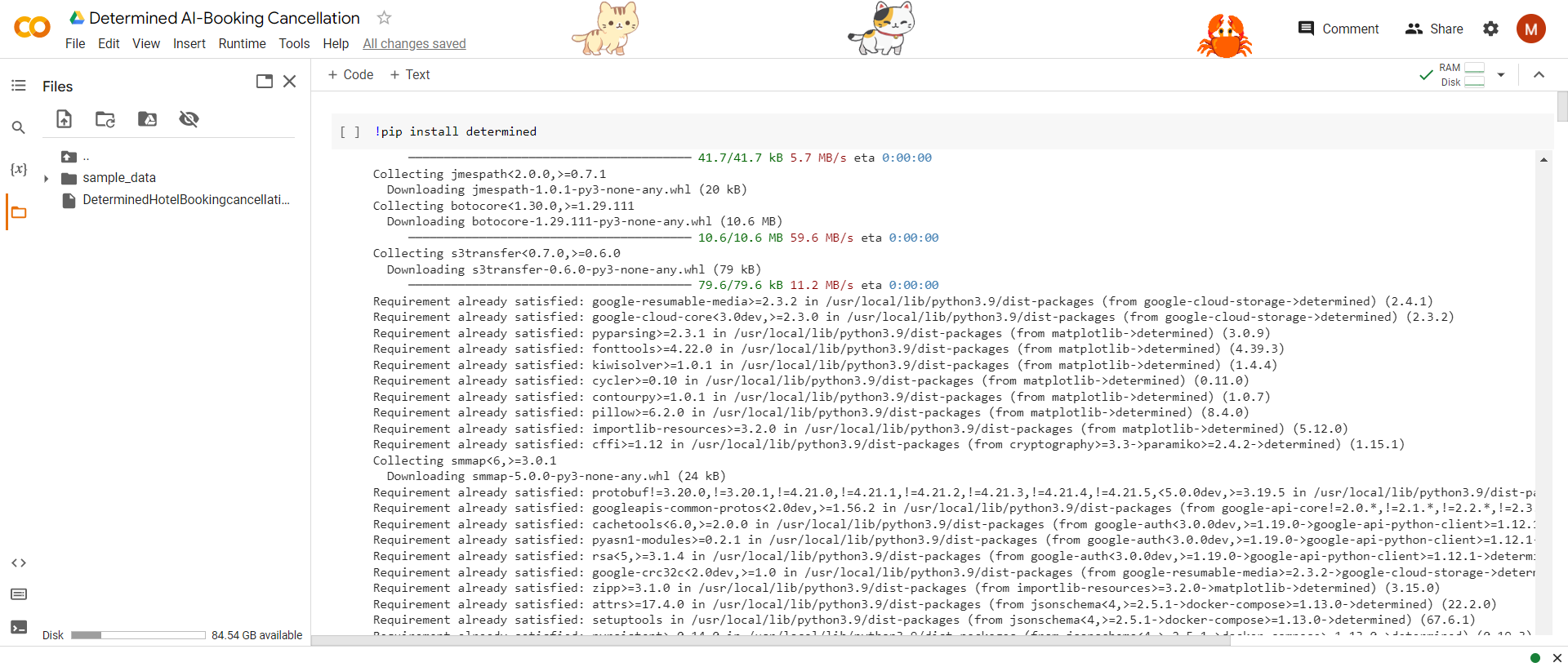Expand the sample_data folder arrow

click(x=46, y=178)
